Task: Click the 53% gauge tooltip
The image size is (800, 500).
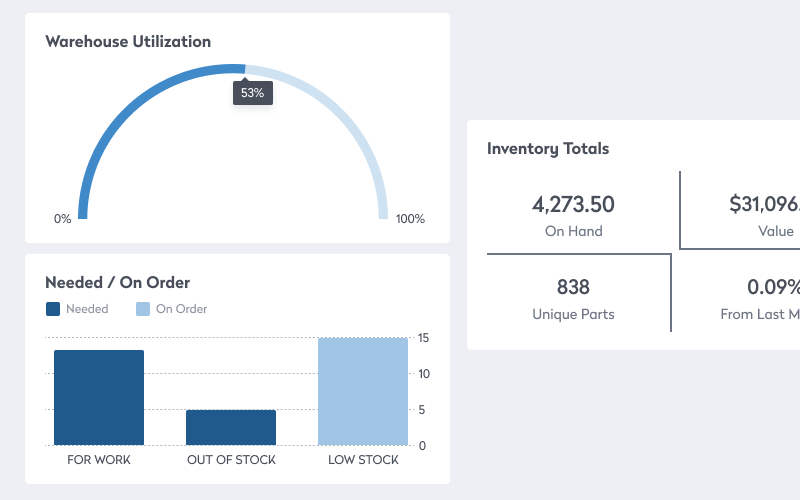Action: coord(252,93)
